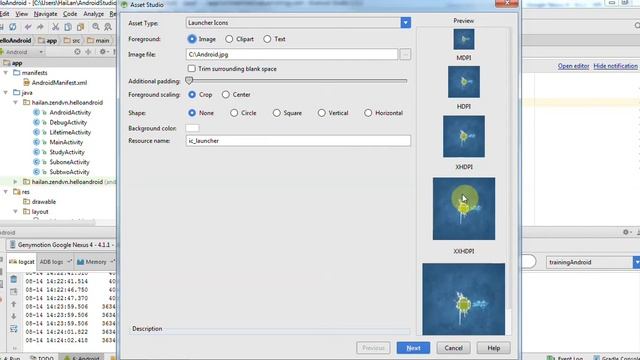Click the AndroidManifest.xml file icon

pyautogui.click(x=27, y=82)
